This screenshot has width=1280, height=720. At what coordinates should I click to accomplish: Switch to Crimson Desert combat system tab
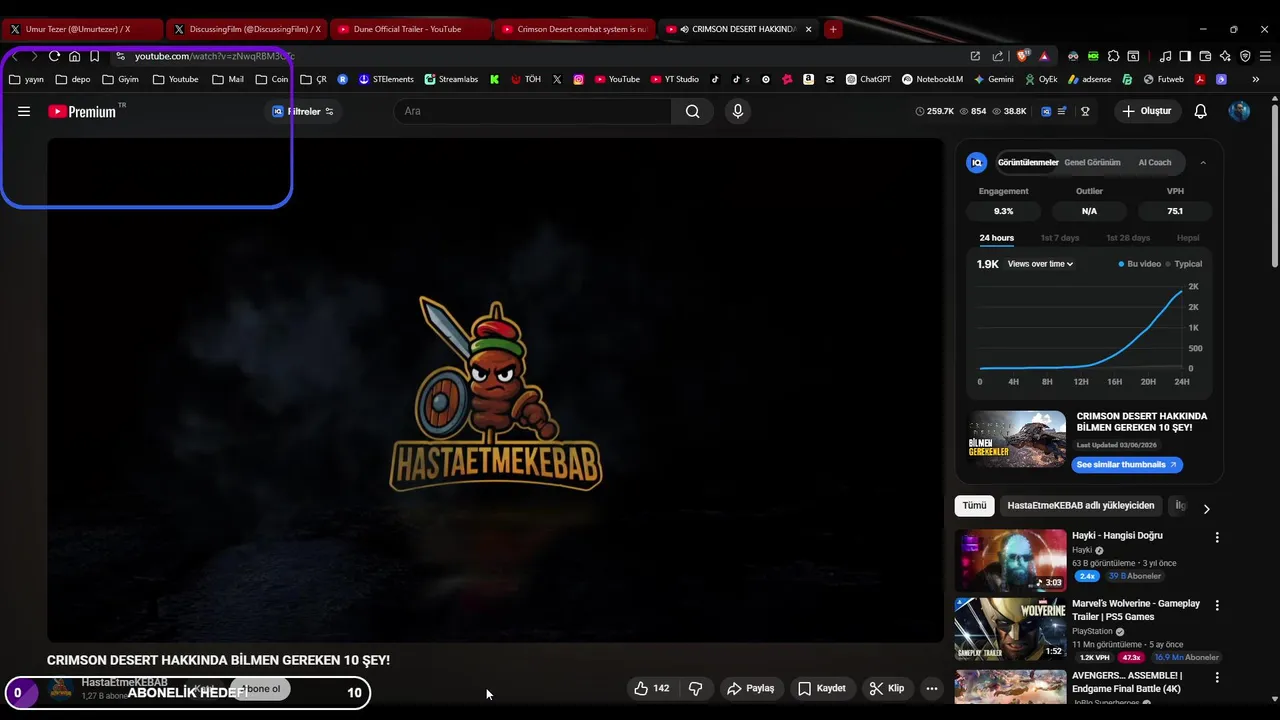point(575,29)
